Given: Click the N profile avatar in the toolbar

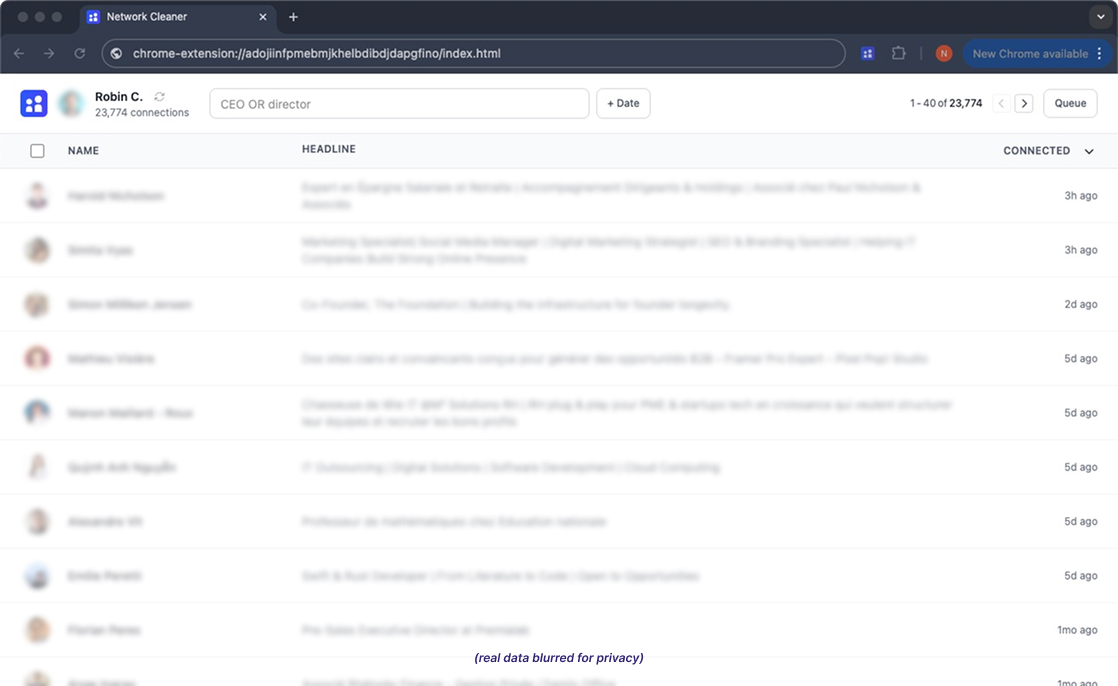Looking at the screenshot, I should (943, 53).
